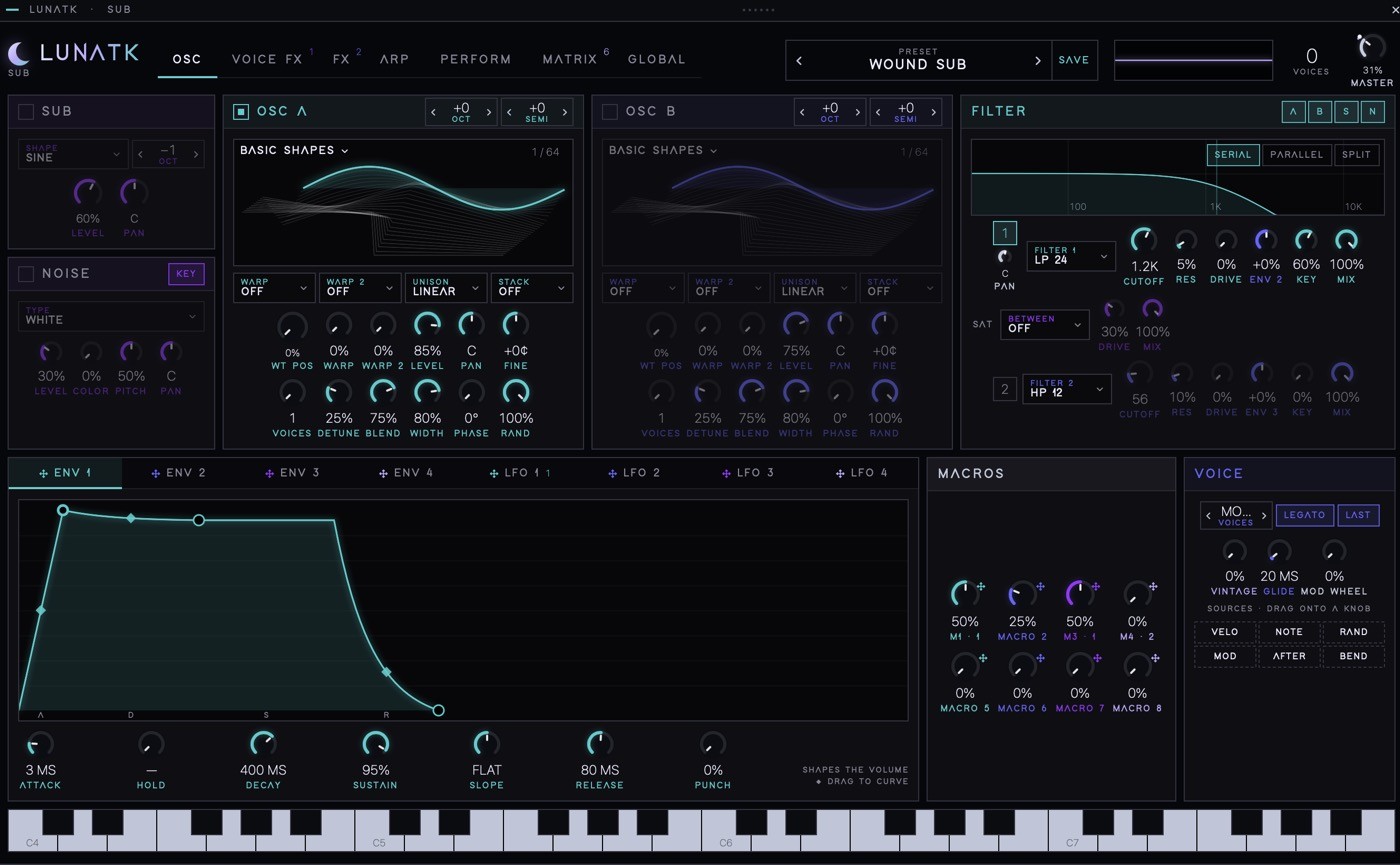Screen dimensions: 1400x865
Task: Enable the SUB oscillator checkbox
Action: coord(26,112)
